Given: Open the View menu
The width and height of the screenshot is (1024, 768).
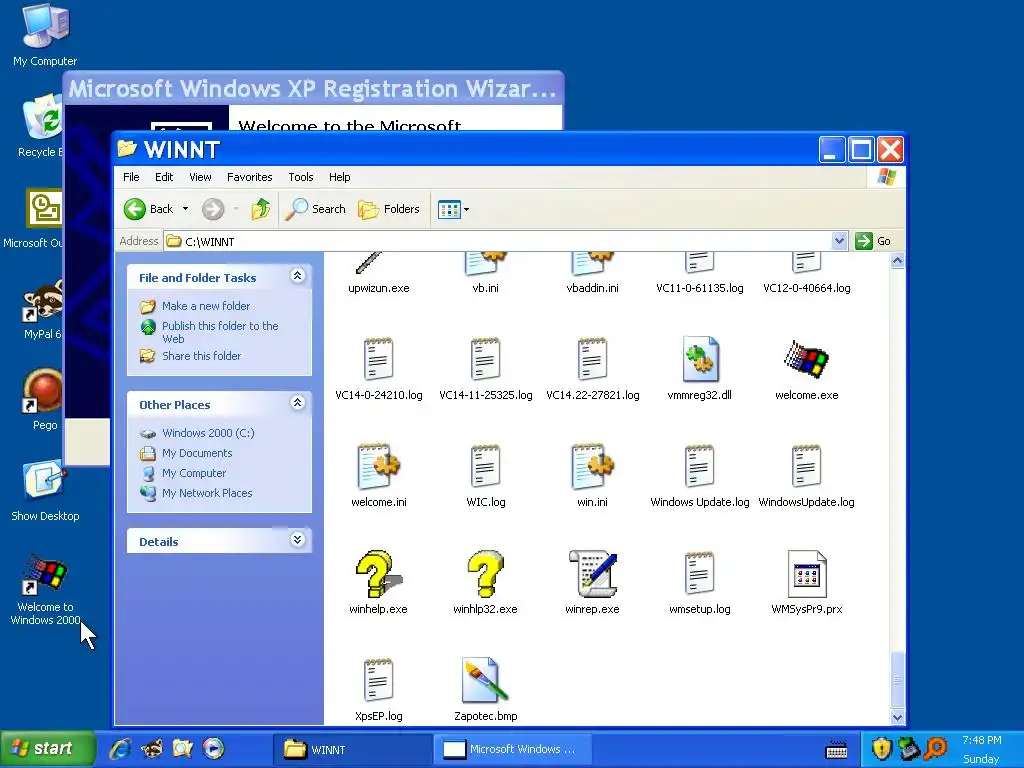Looking at the screenshot, I should point(200,177).
